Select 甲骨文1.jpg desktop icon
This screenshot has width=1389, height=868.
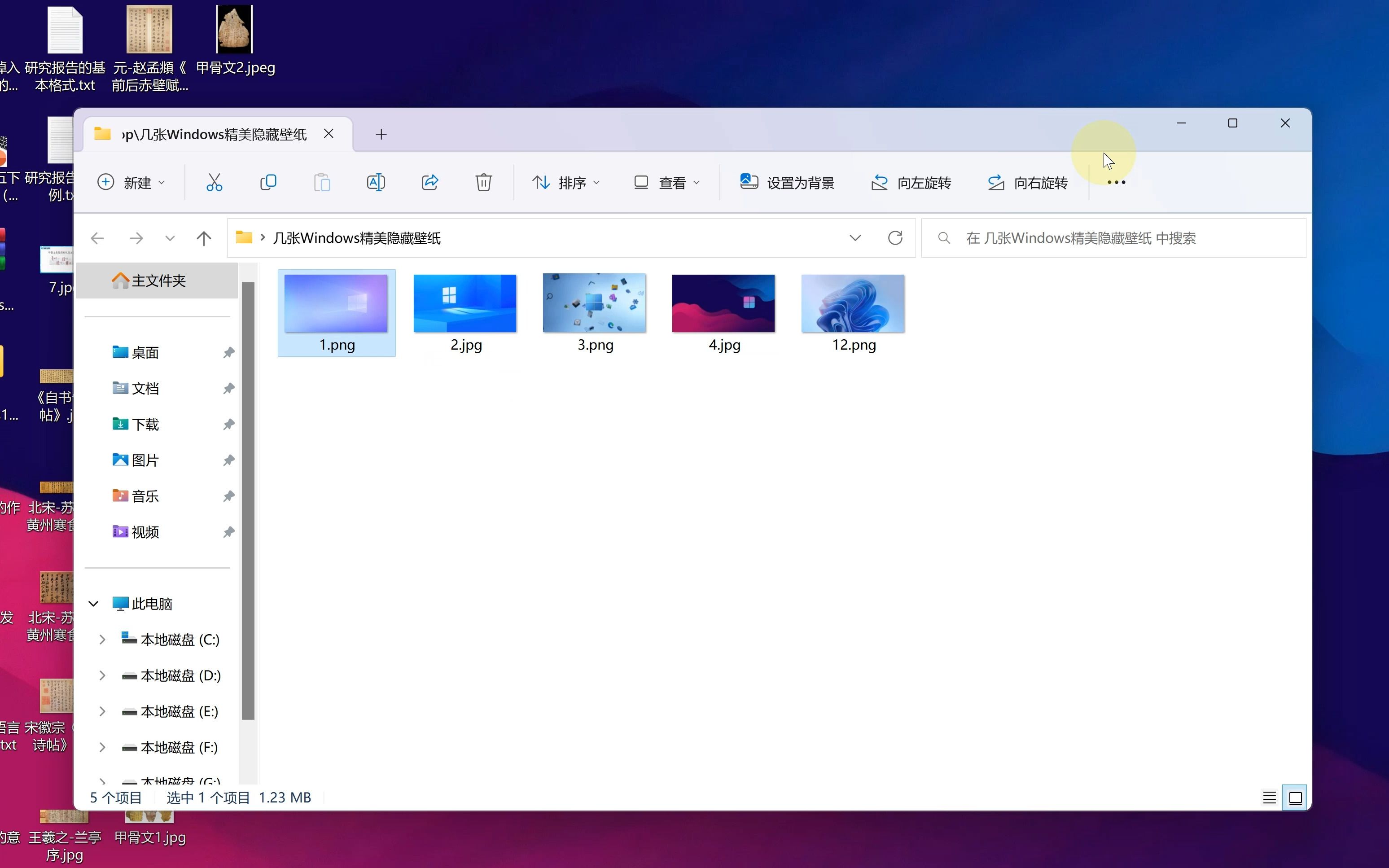(150, 828)
